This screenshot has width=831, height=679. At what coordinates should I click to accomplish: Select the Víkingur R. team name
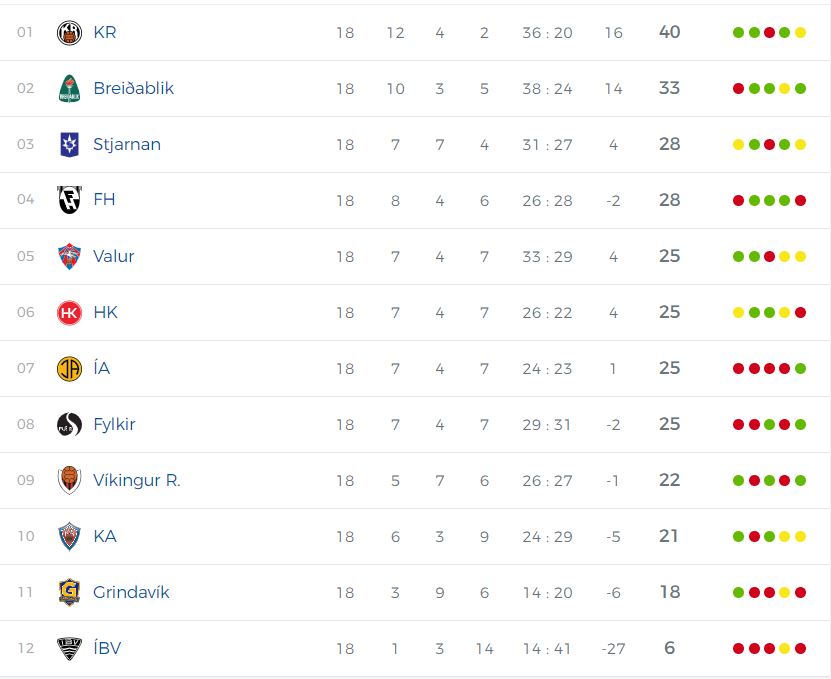coord(137,480)
